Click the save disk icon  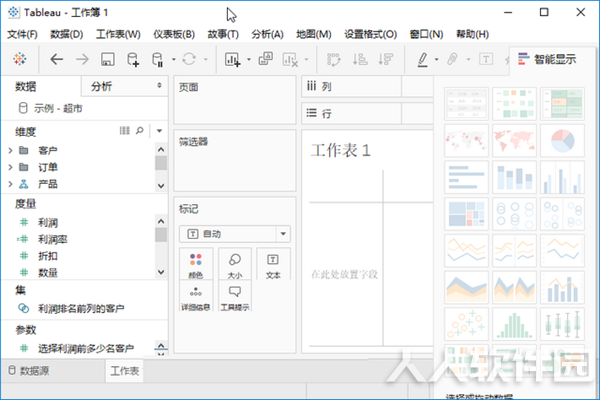tap(108, 59)
